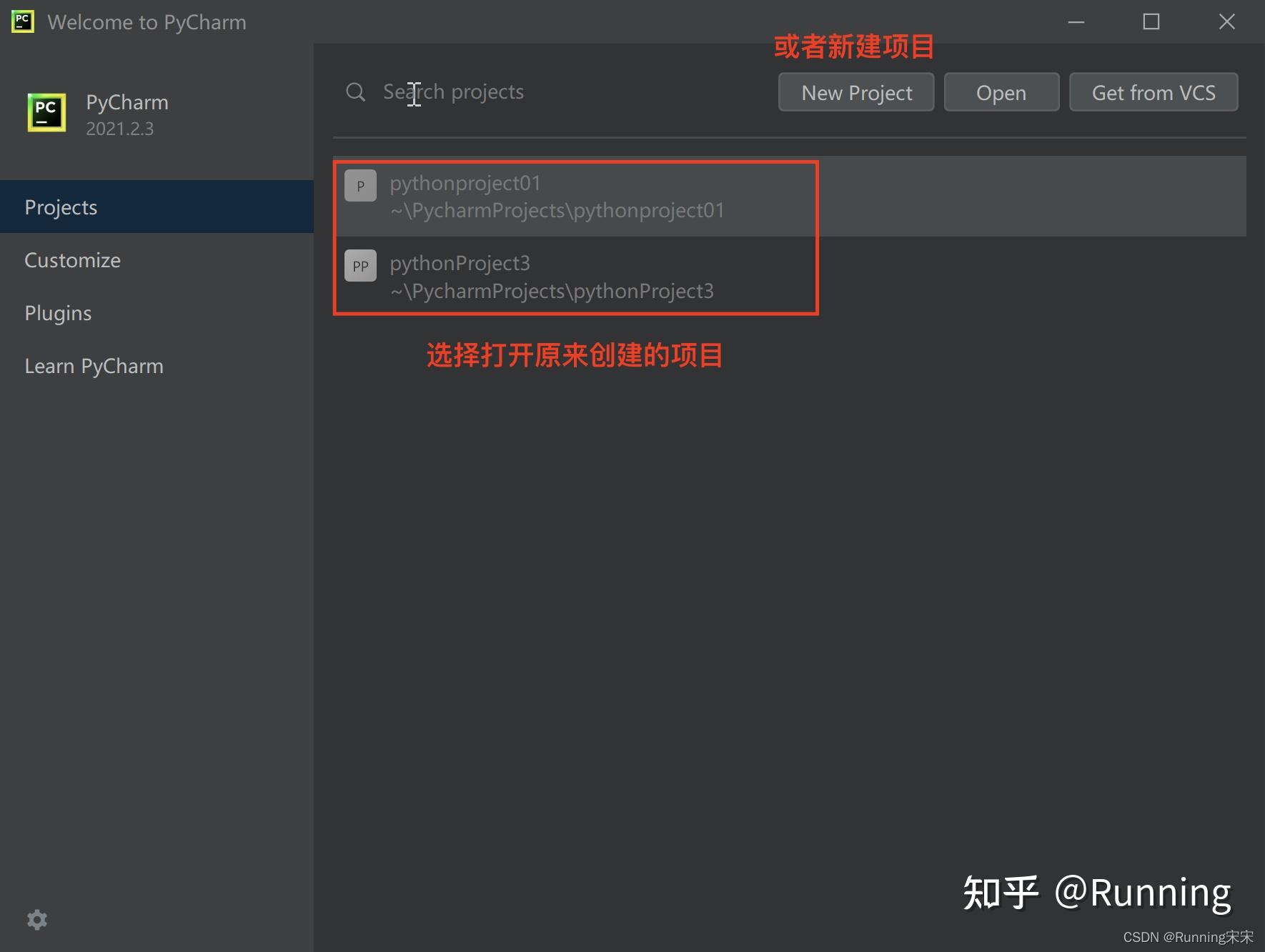Click the PyCharm logo in sidebar
1265x952 pixels.
click(46, 113)
